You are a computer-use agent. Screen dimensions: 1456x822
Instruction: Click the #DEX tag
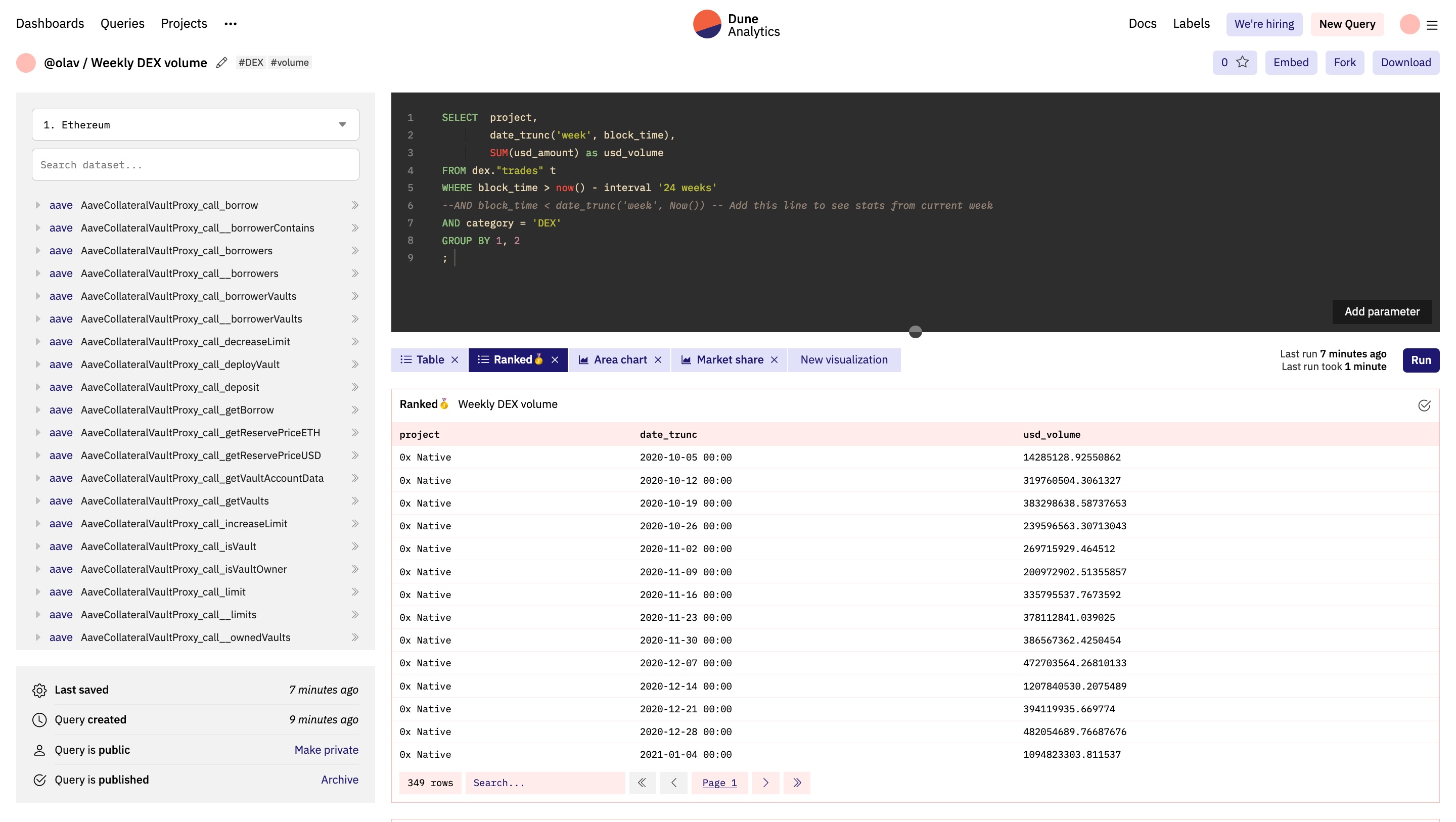pos(251,62)
